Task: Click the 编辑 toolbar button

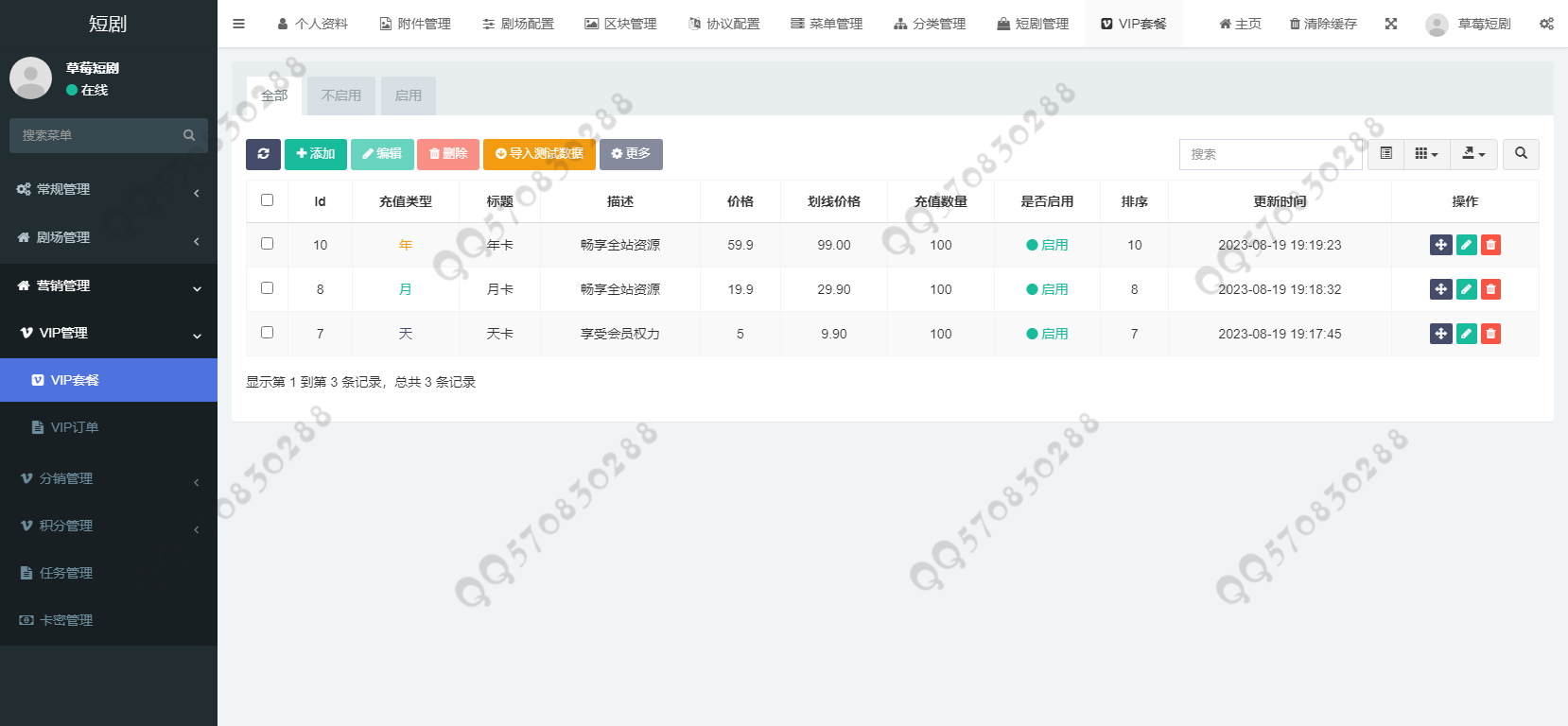Action: point(382,154)
